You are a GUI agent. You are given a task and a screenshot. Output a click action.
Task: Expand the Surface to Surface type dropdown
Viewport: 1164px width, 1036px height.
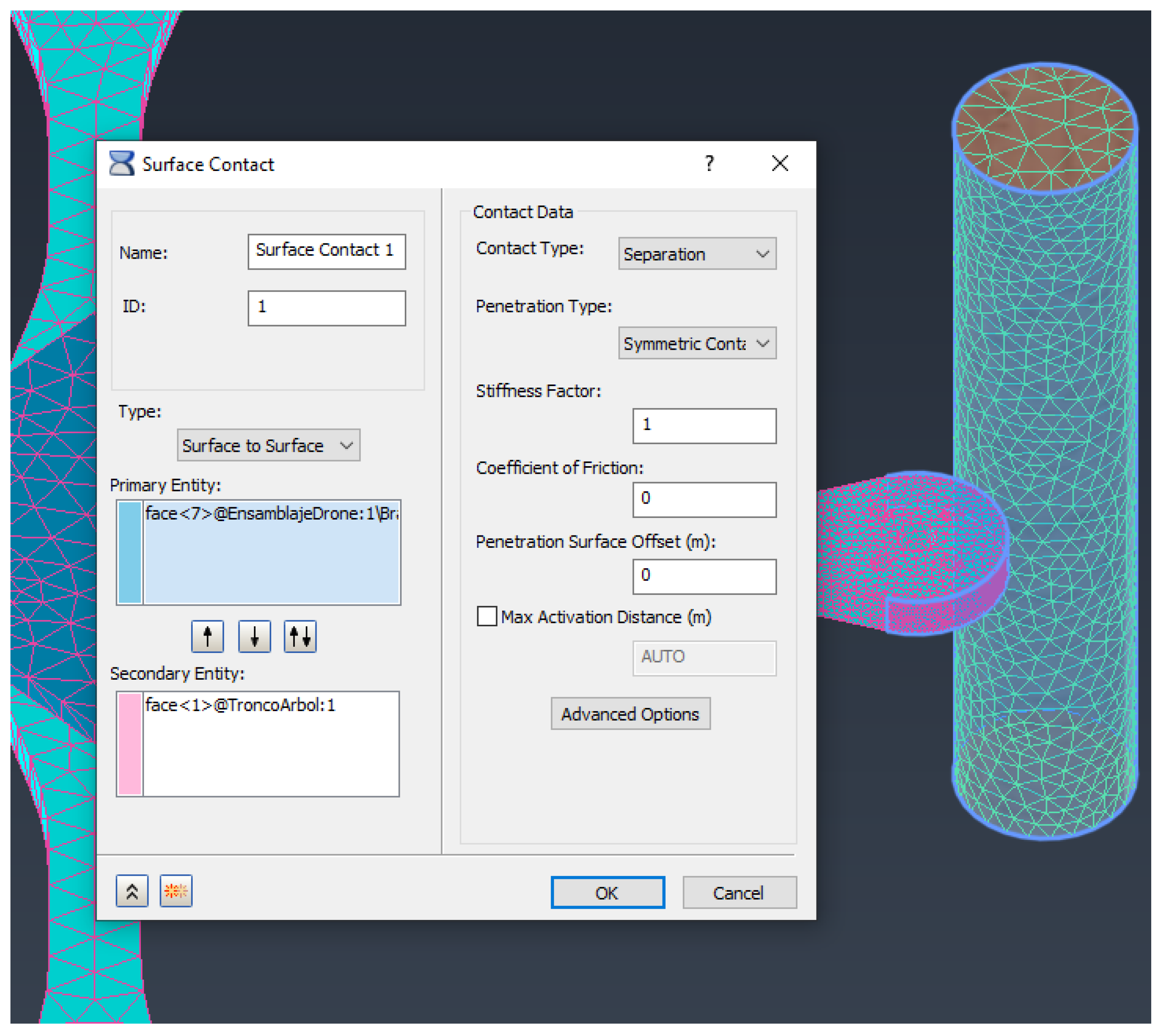click(x=268, y=445)
